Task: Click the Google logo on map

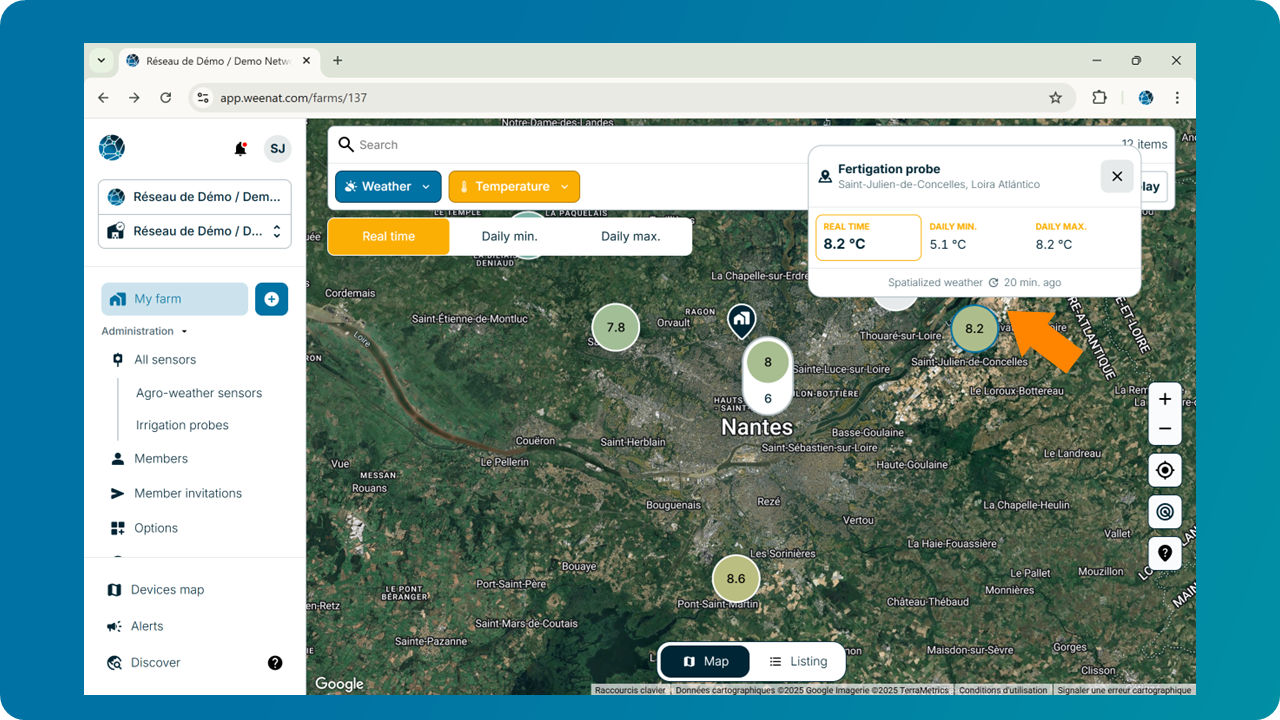Action: pos(340,684)
